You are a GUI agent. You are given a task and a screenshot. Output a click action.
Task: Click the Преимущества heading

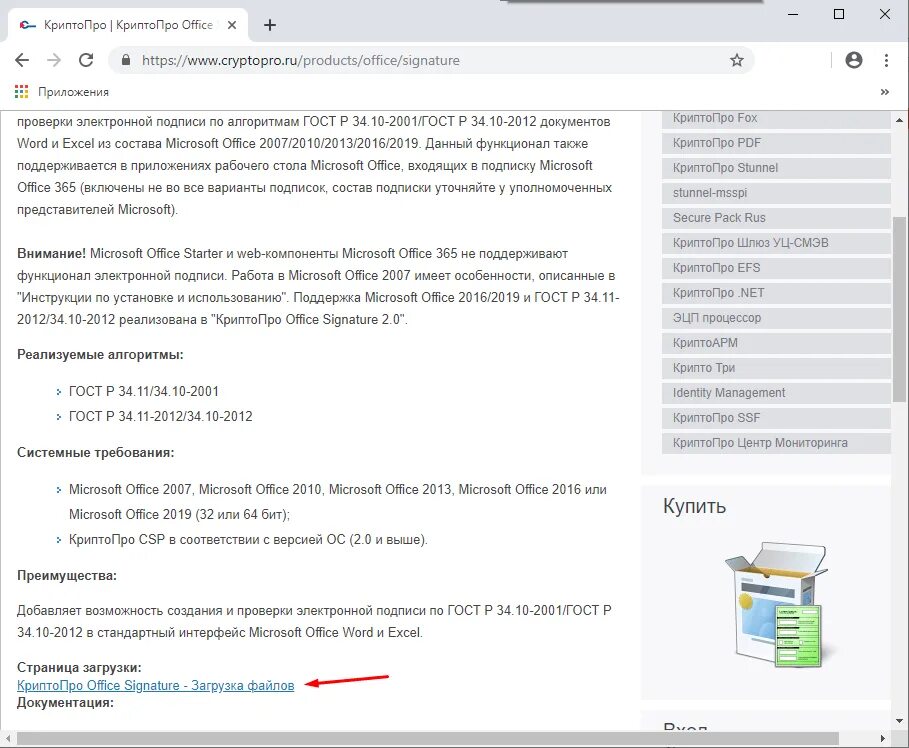(67, 576)
